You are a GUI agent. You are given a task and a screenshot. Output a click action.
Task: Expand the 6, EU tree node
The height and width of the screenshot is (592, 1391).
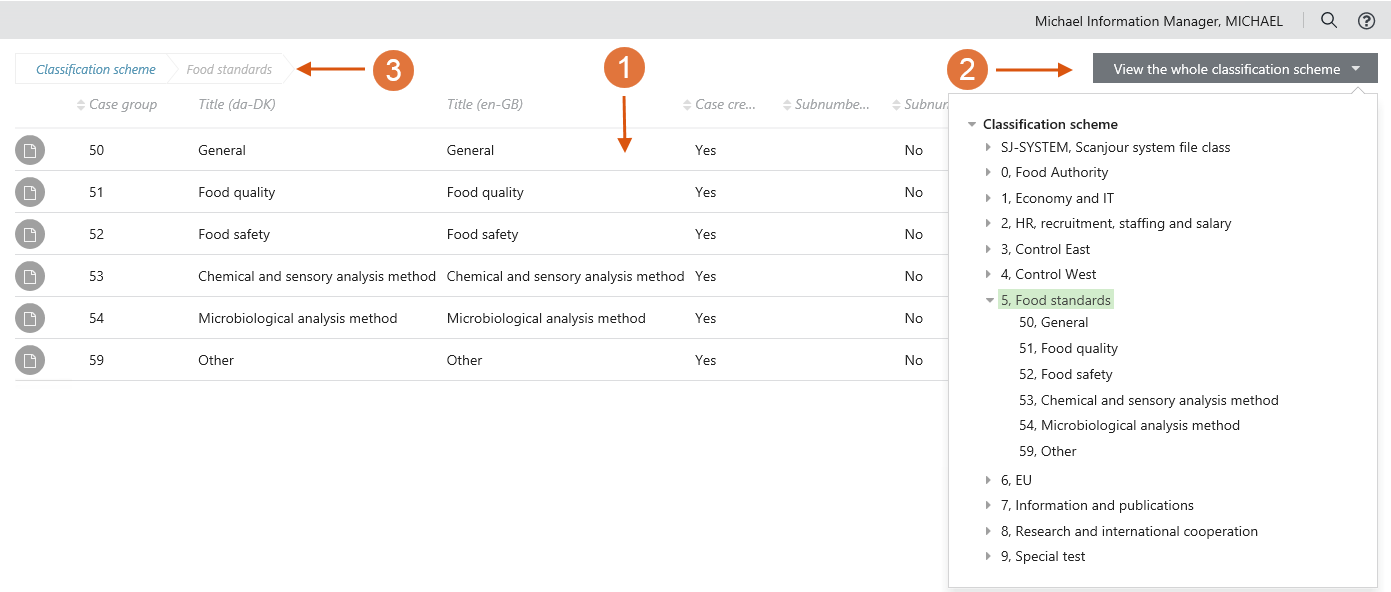989,480
